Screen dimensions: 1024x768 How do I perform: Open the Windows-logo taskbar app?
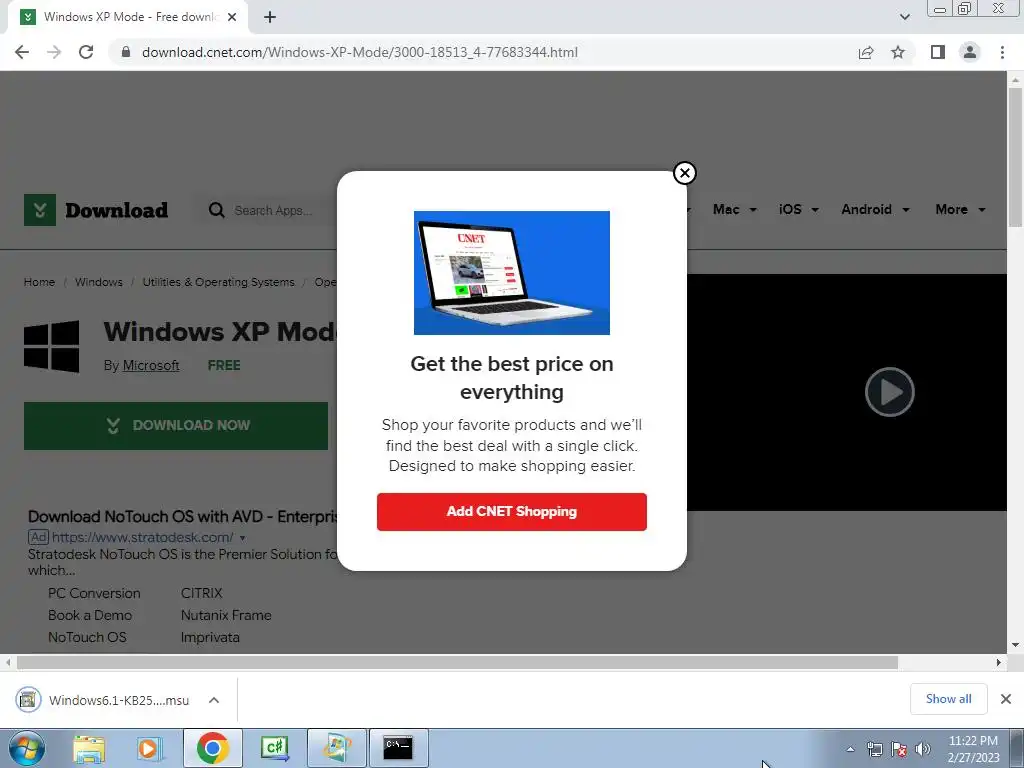(336, 748)
